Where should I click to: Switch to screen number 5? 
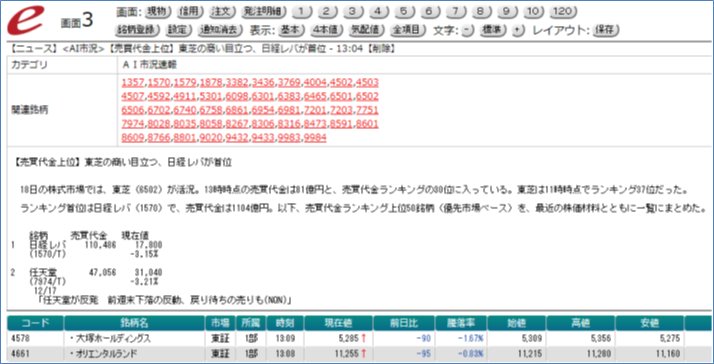coord(403,12)
